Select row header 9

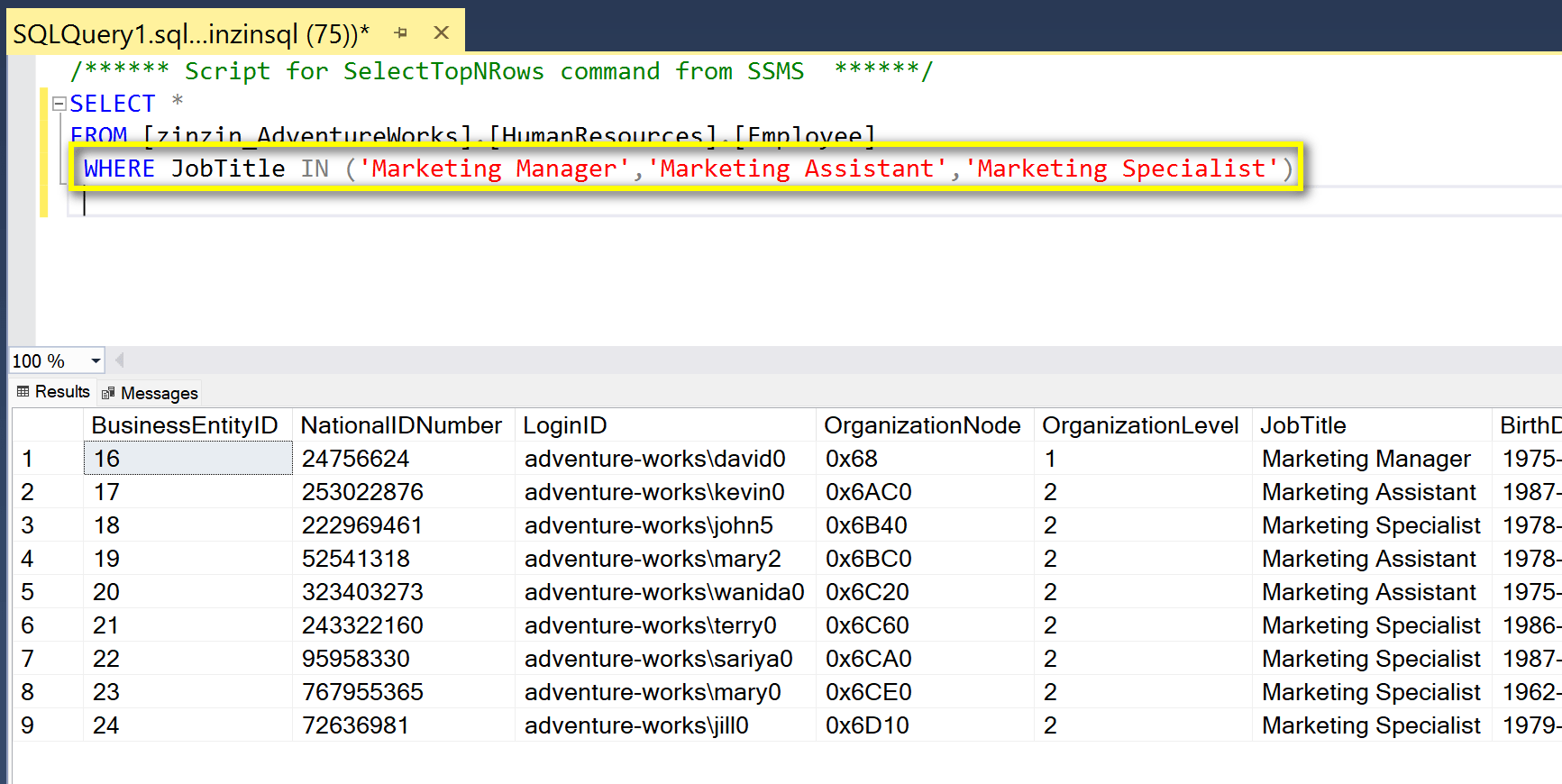48,725
